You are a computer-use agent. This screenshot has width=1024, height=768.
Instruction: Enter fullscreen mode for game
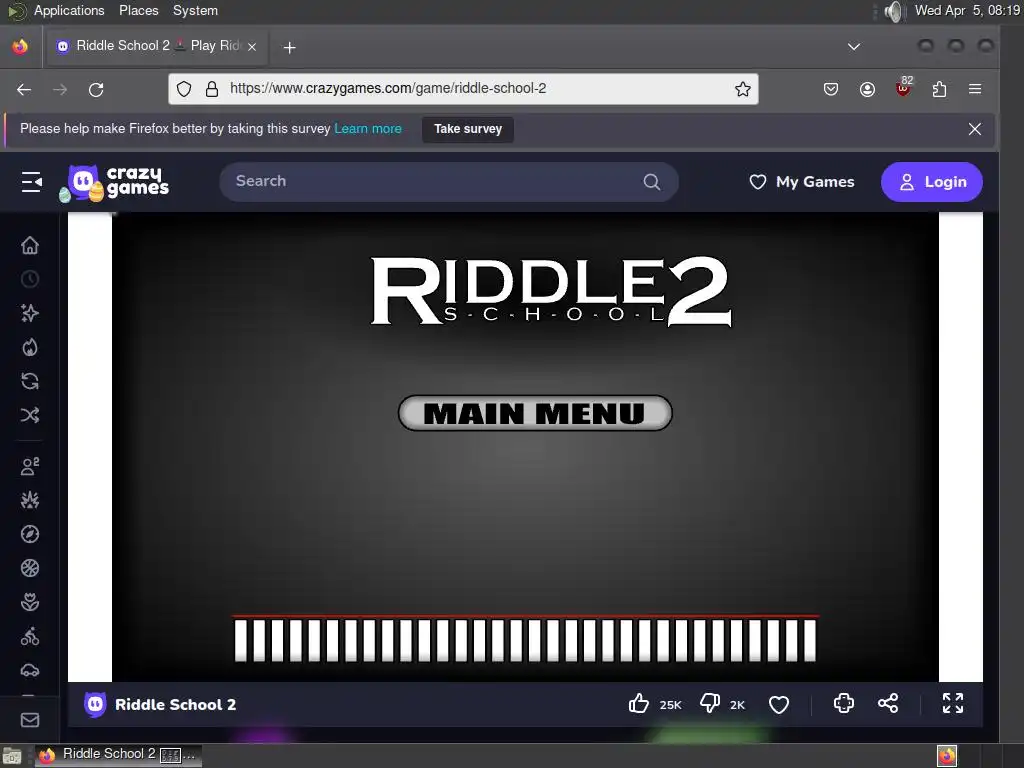click(x=953, y=703)
